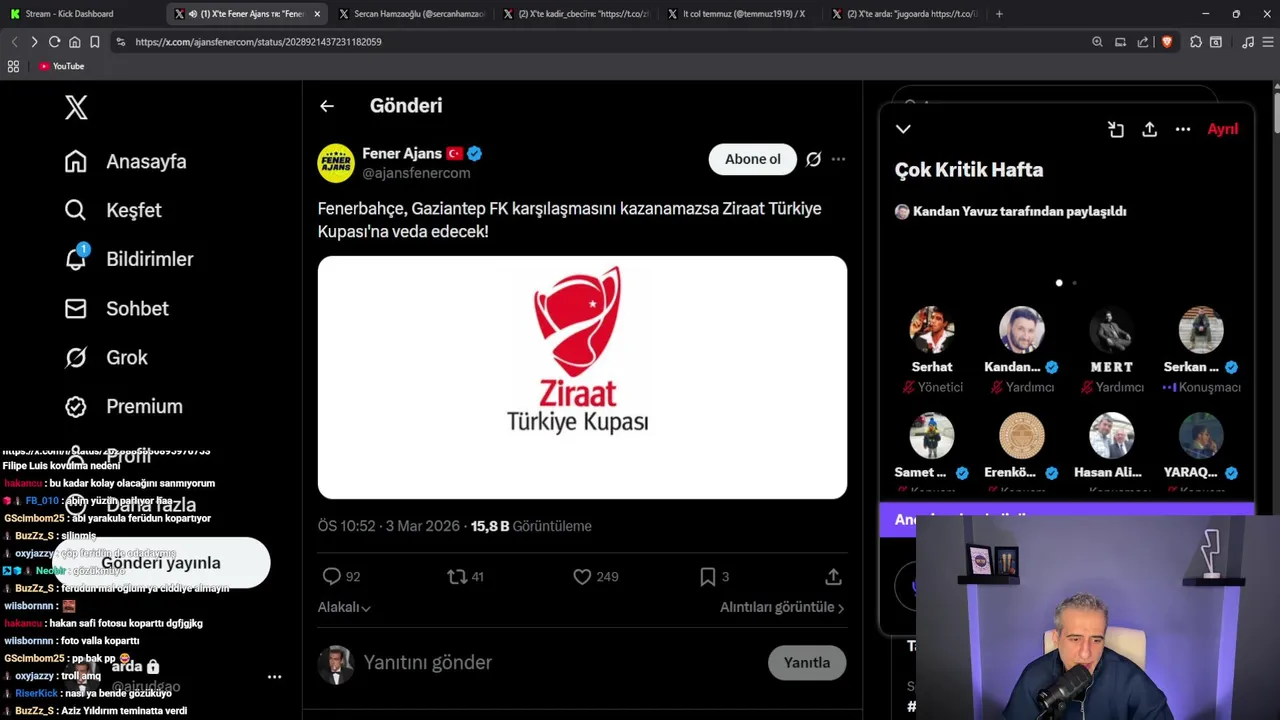The width and height of the screenshot is (1280, 720).
Task: Switch to col temmuz browser tab
Action: click(741, 14)
